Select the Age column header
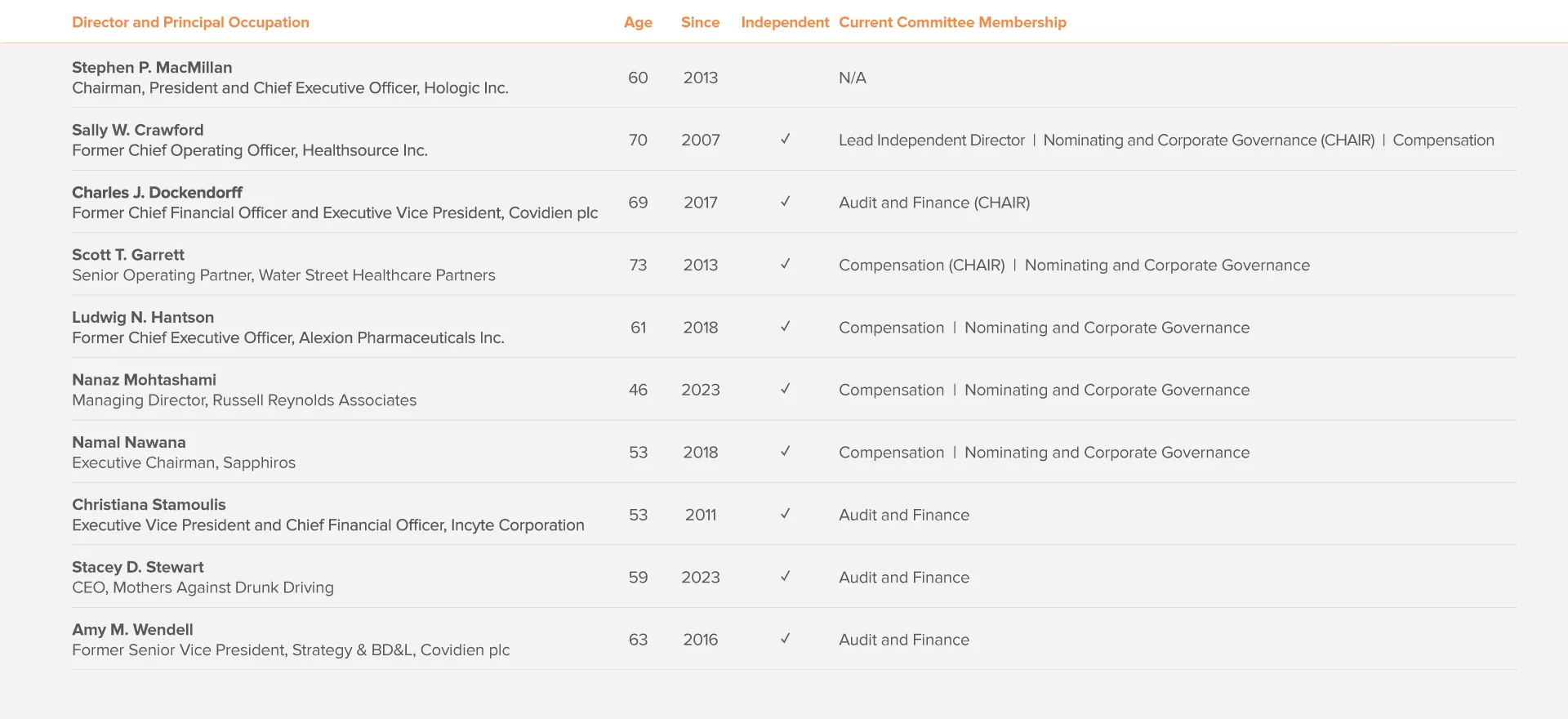This screenshot has width=1568, height=719. click(x=638, y=23)
